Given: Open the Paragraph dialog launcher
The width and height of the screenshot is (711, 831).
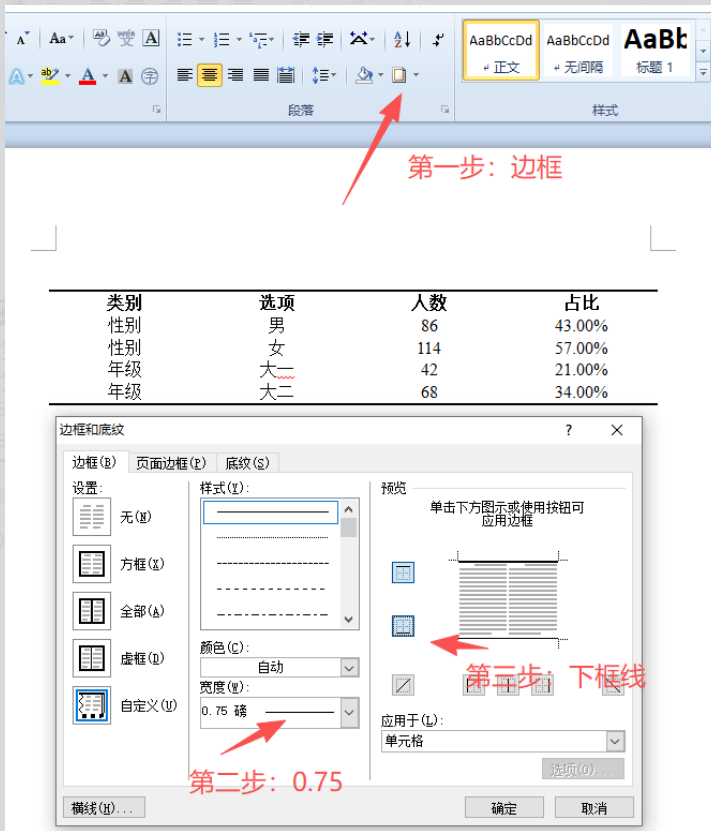Looking at the screenshot, I should 445,109.
